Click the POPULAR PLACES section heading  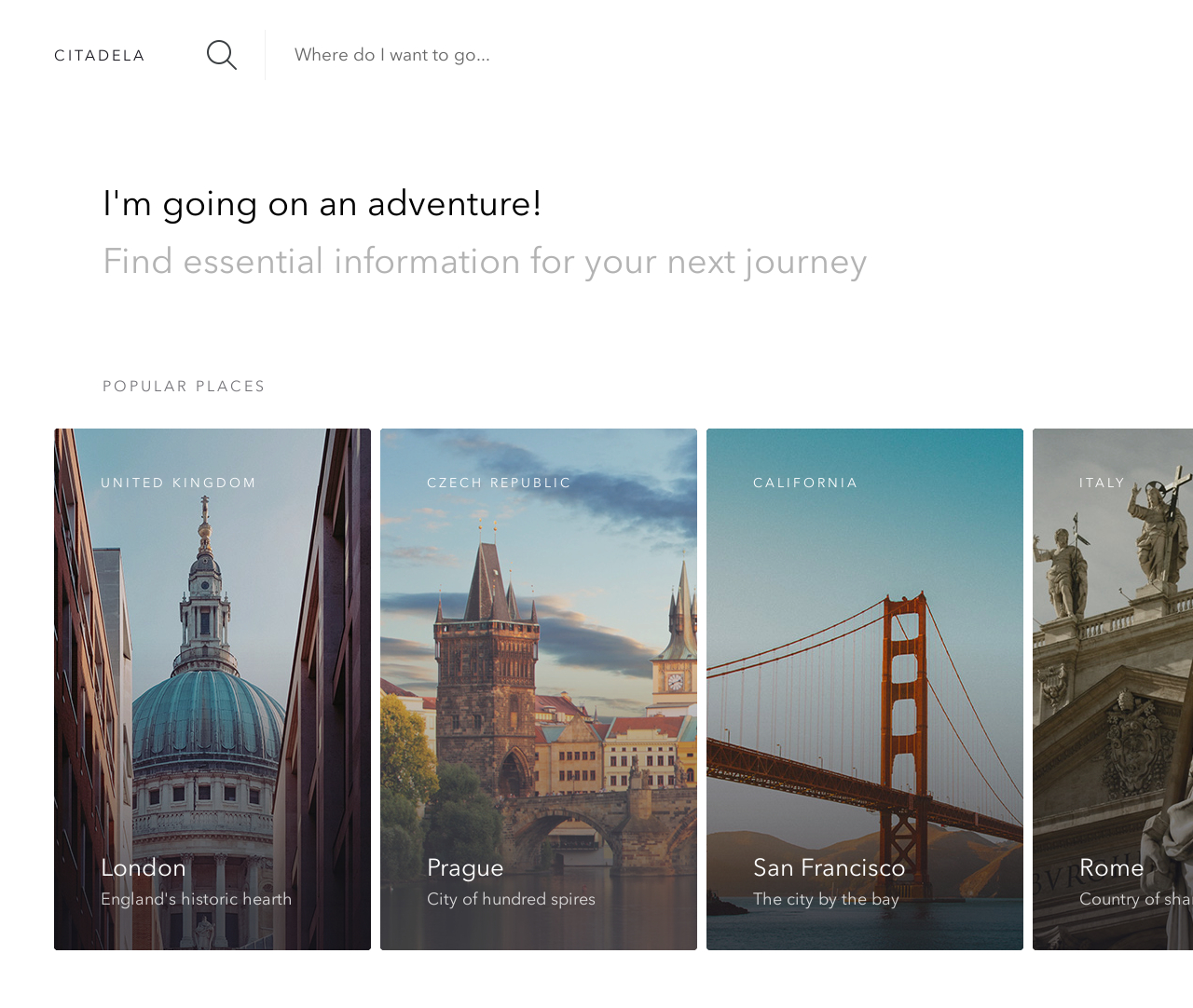[x=184, y=387]
